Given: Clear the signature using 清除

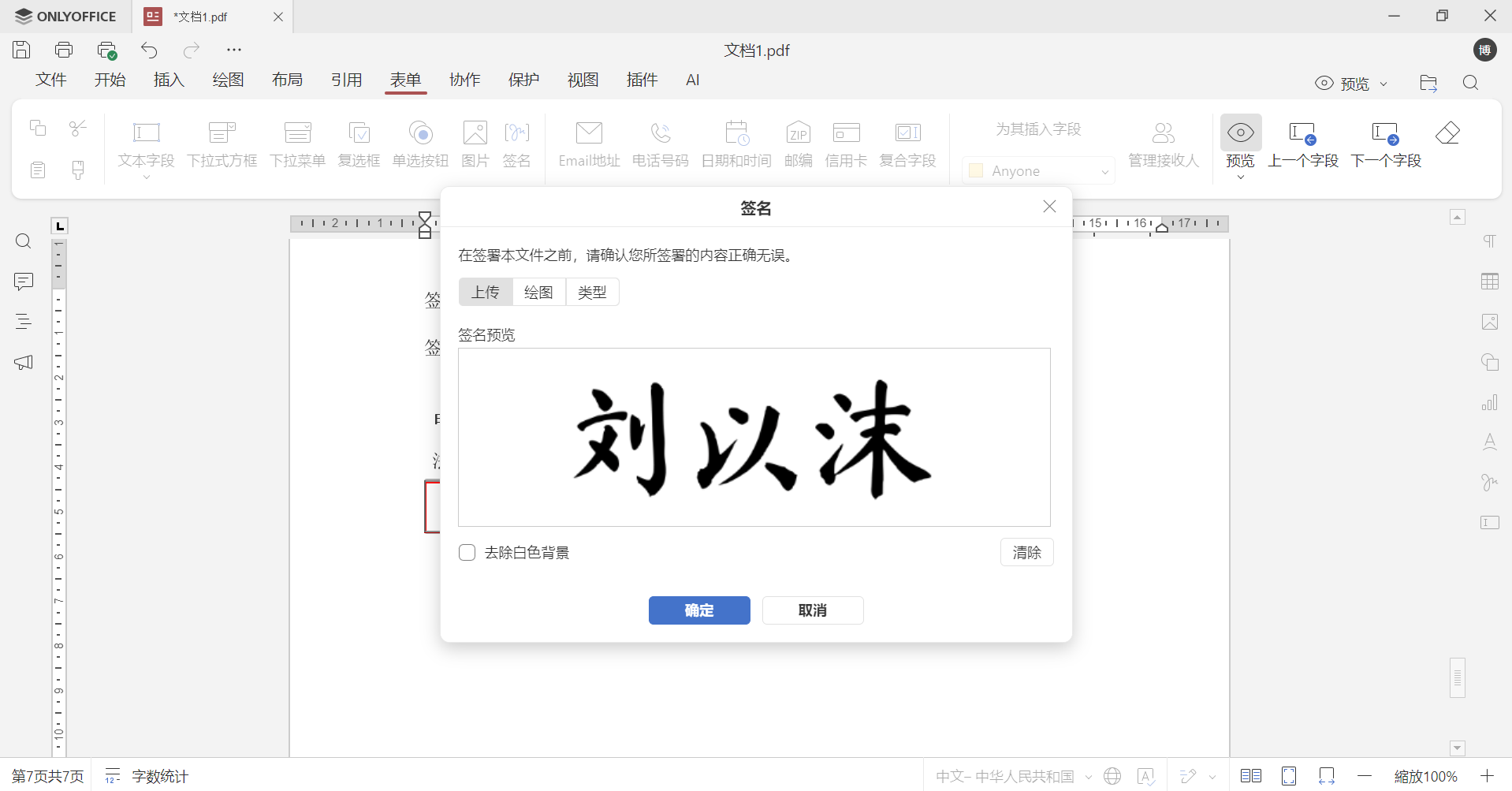Looking at the screenshot, I should (1026, 552).
